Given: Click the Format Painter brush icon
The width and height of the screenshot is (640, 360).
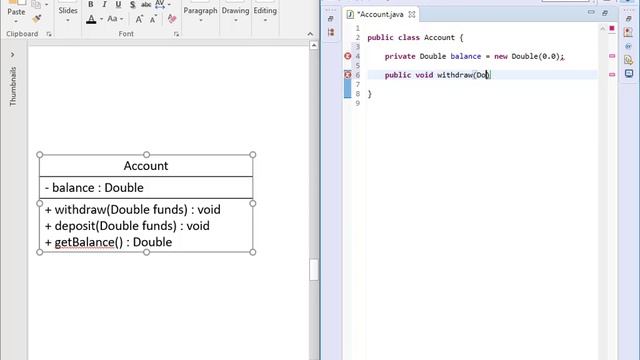Looking at the screenshot, I should (x=37, y=18).
